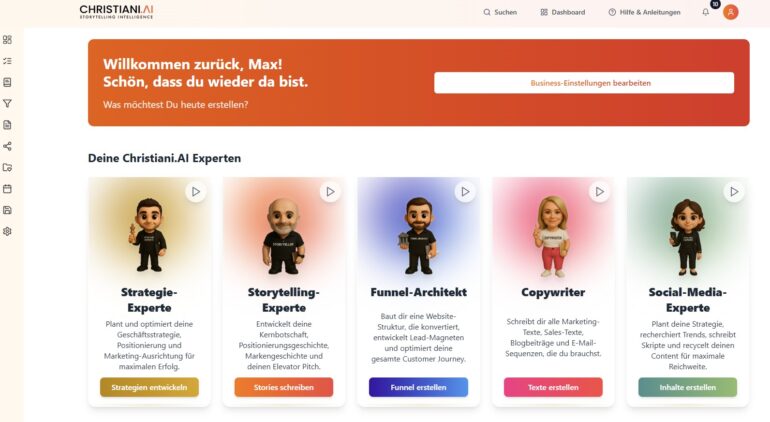Play the Strategie-Experte intro video
The image size is (770, 422).
pos(195,192)
